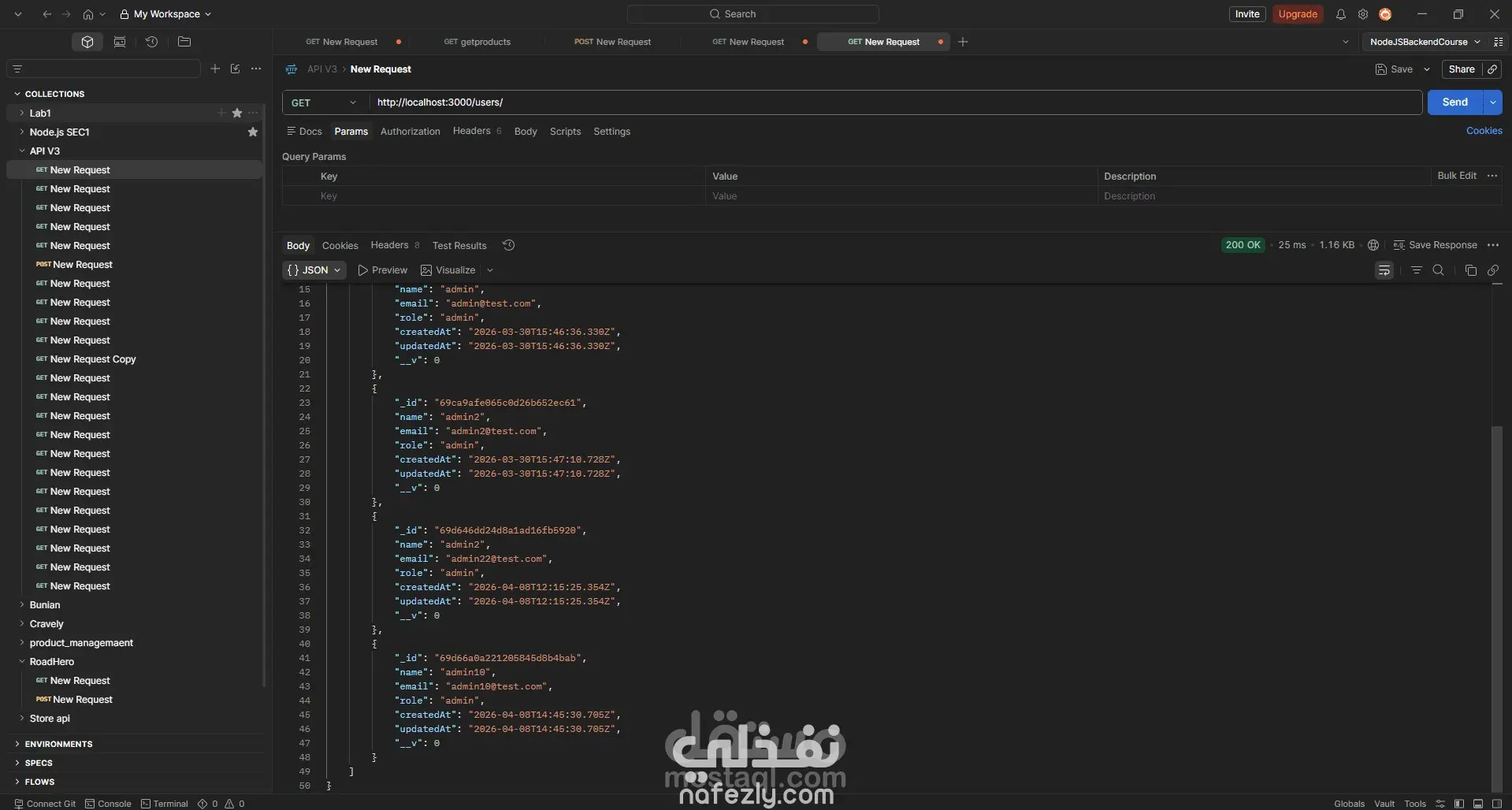Go back with the left arrow
The image size is (1512, 810).
click(x=47, y=14)
